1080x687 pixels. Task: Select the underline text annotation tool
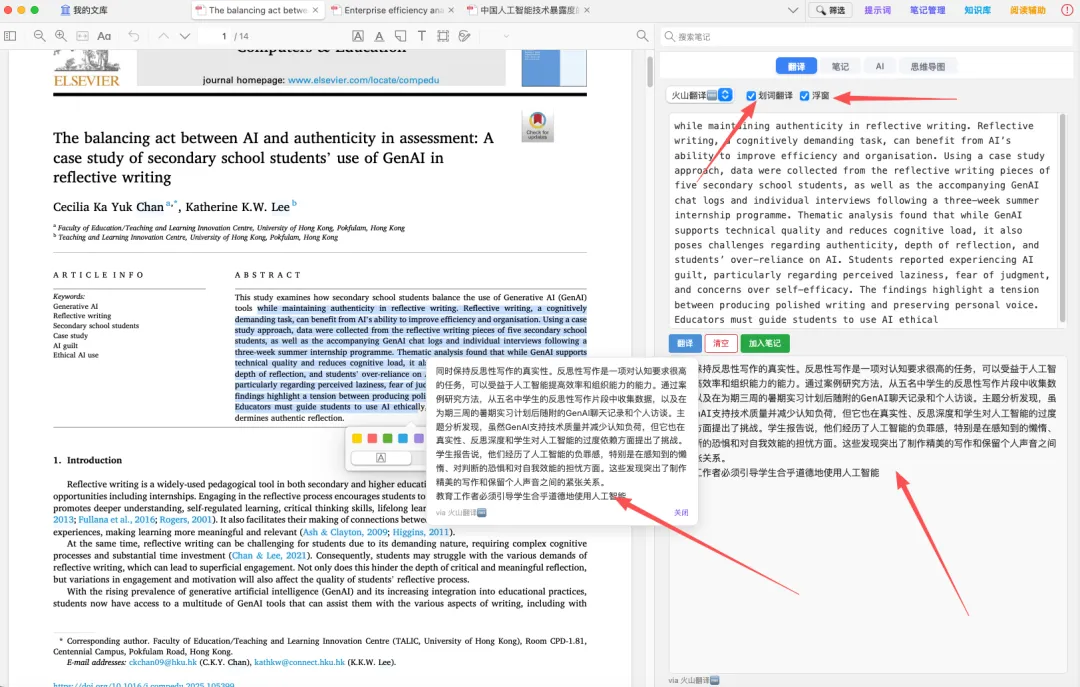click(x=380, y=36)
